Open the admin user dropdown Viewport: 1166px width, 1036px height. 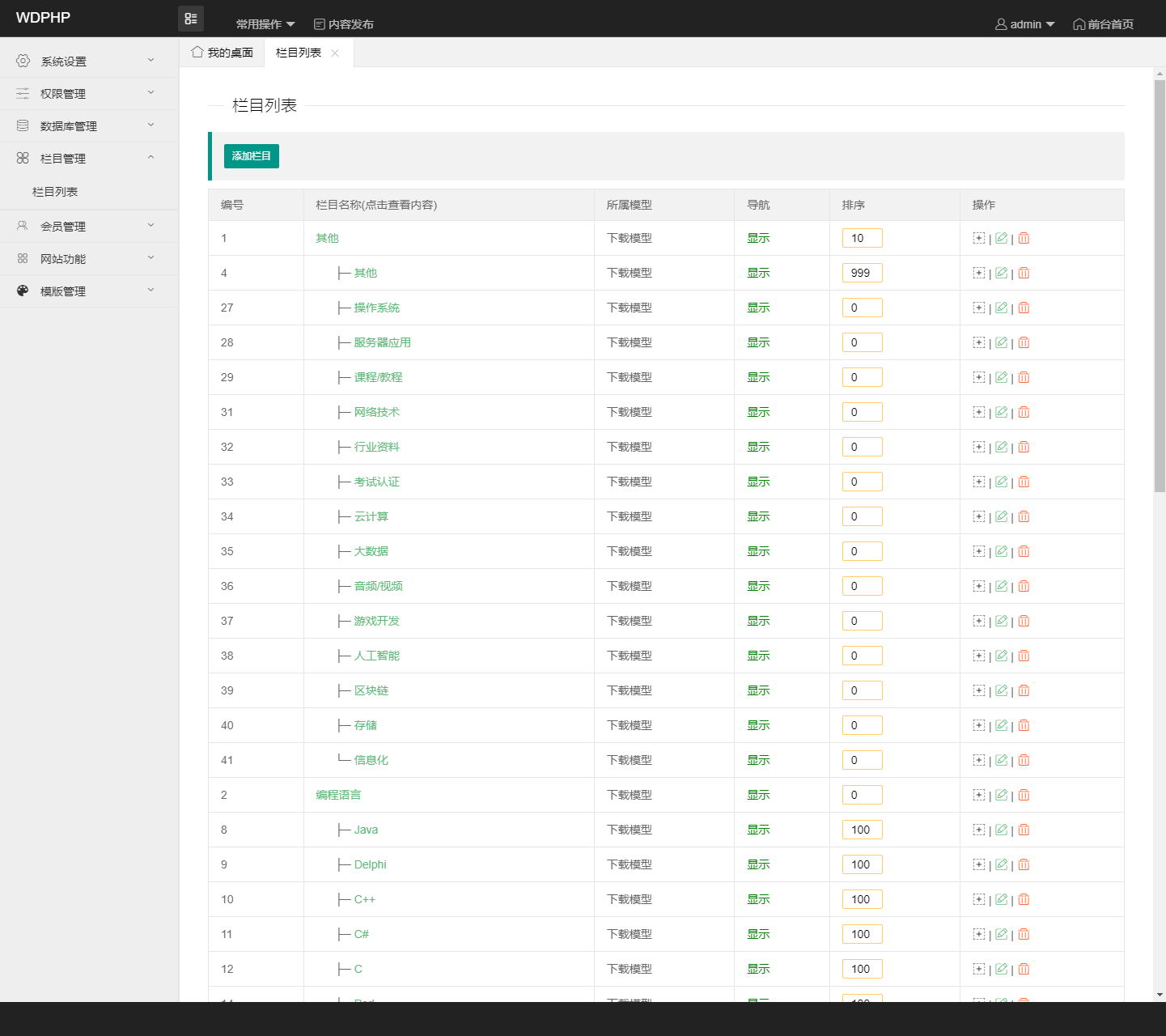(1025, 24)
